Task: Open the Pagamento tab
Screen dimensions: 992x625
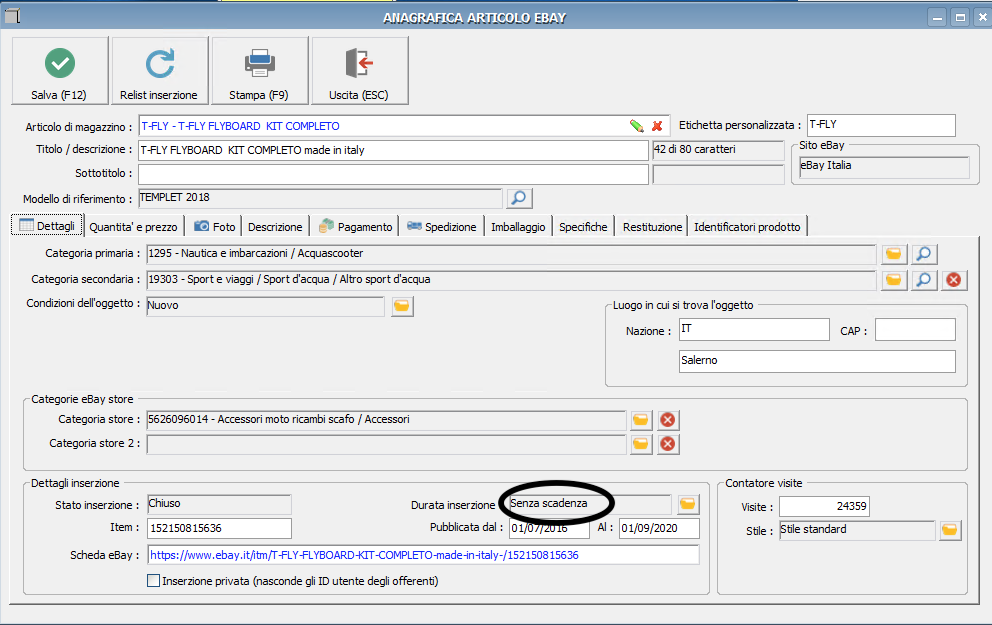Action: (x=355, y=226)
